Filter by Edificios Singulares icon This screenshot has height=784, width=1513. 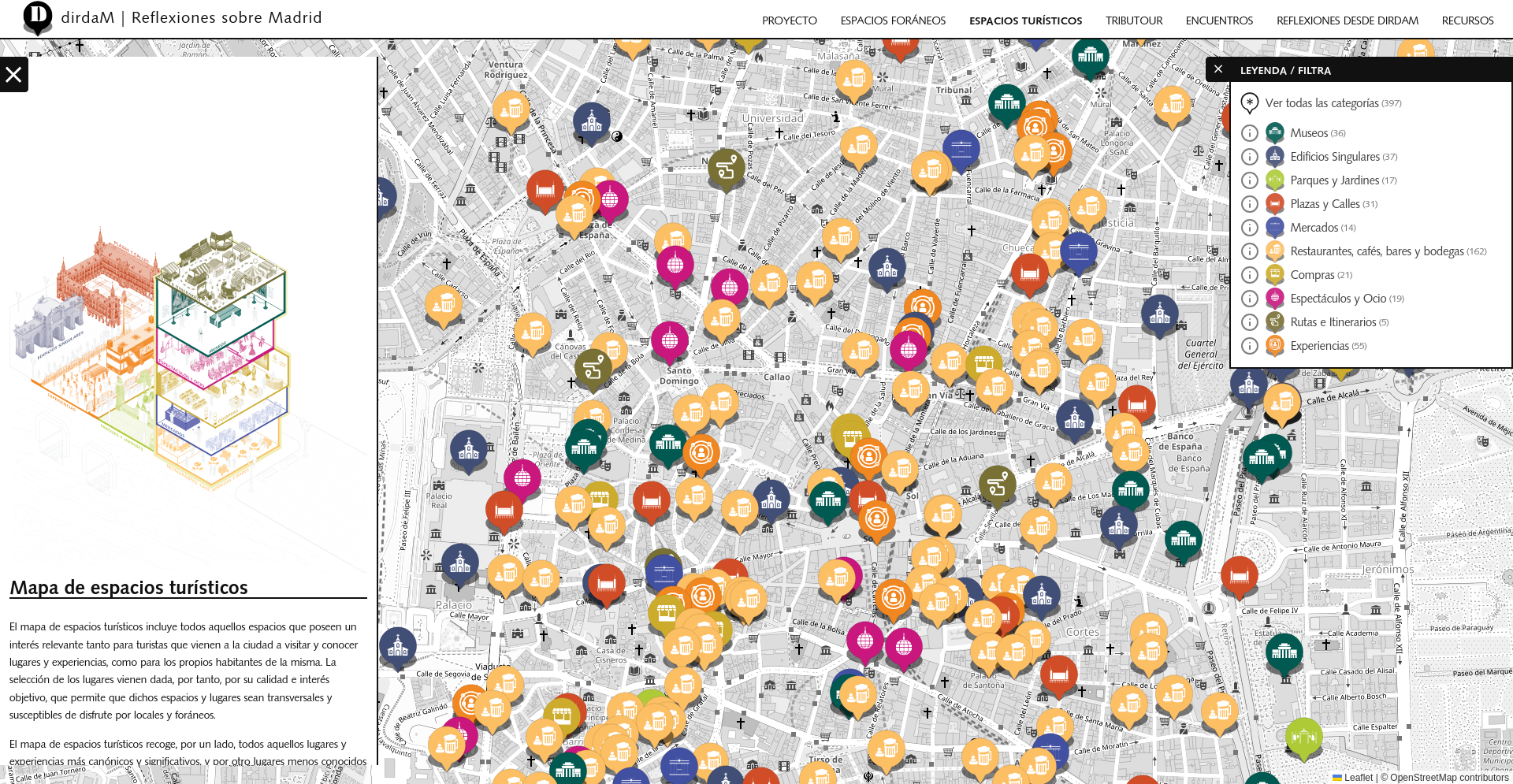tap(1274, 157)
